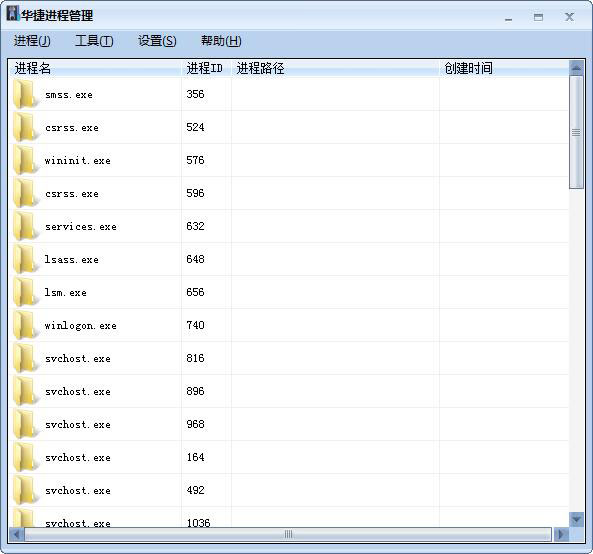
Task: Click the folder icon beside winlogon.exe
Action: (x=26, y=325)
